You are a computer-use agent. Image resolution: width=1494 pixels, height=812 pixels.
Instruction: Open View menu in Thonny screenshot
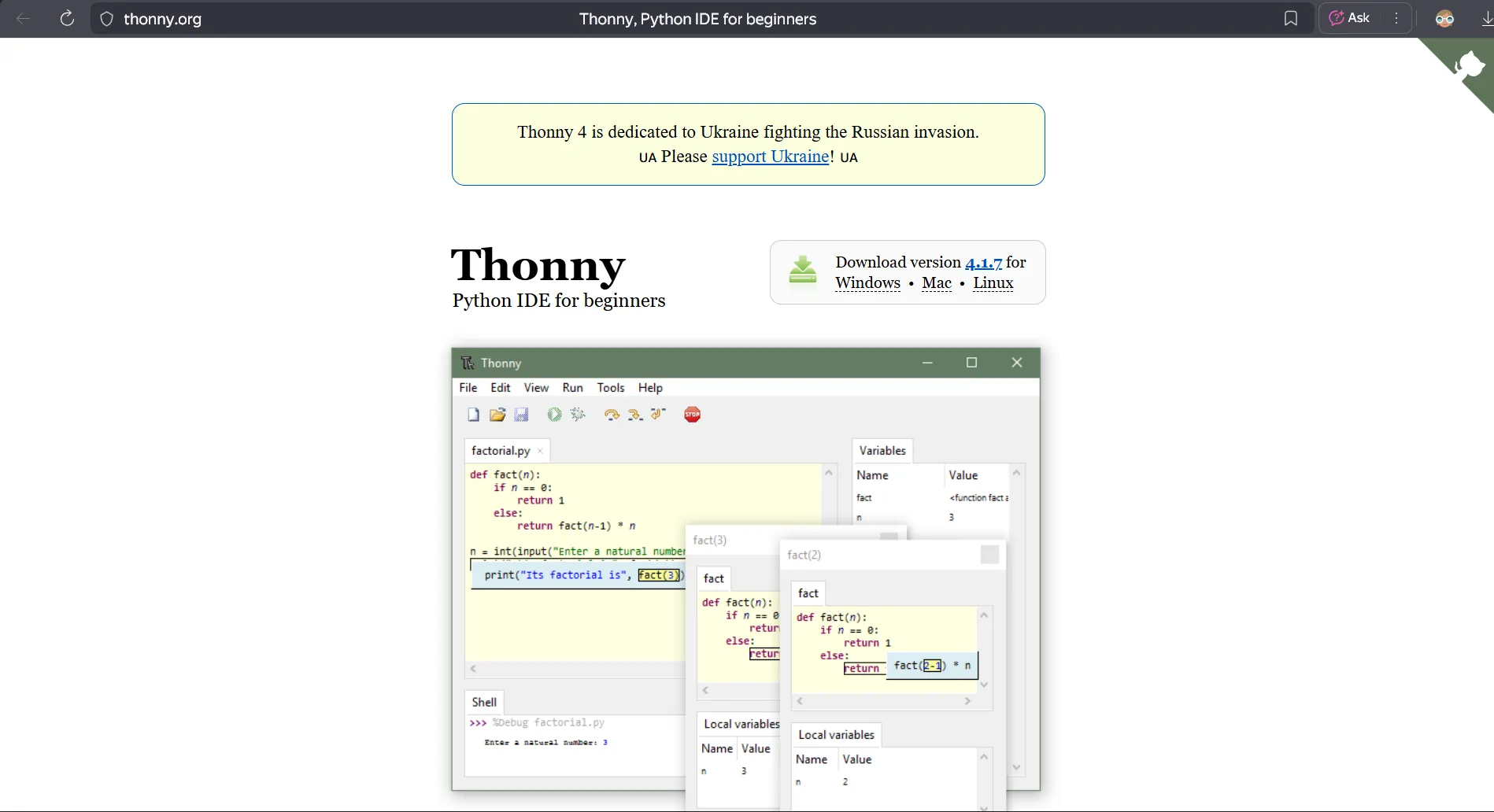click(536, 388)
